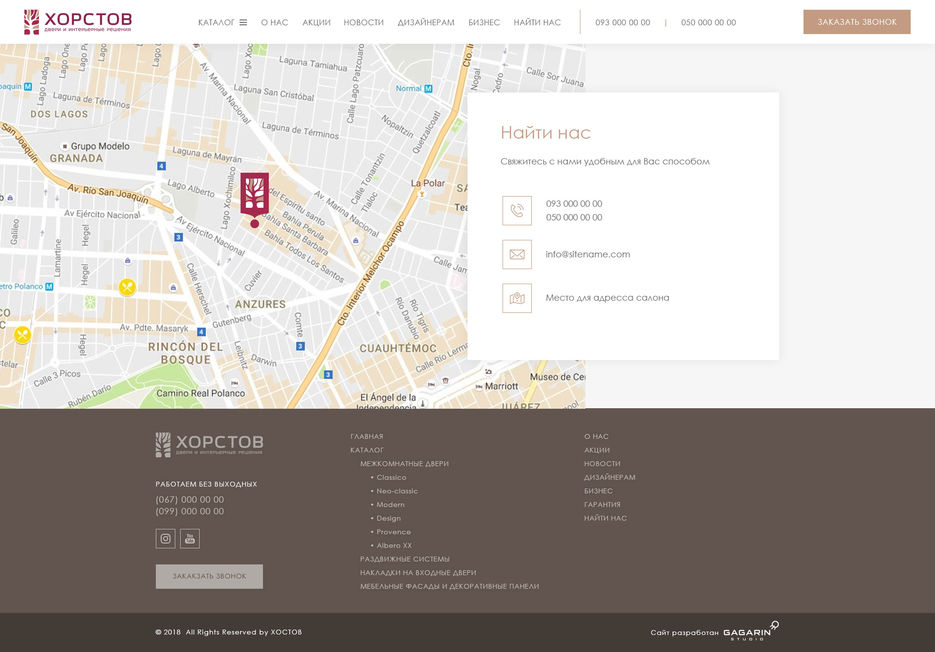The image size is (935, 652).
Task: Open Найти нас link in footer
Action: 605,518
